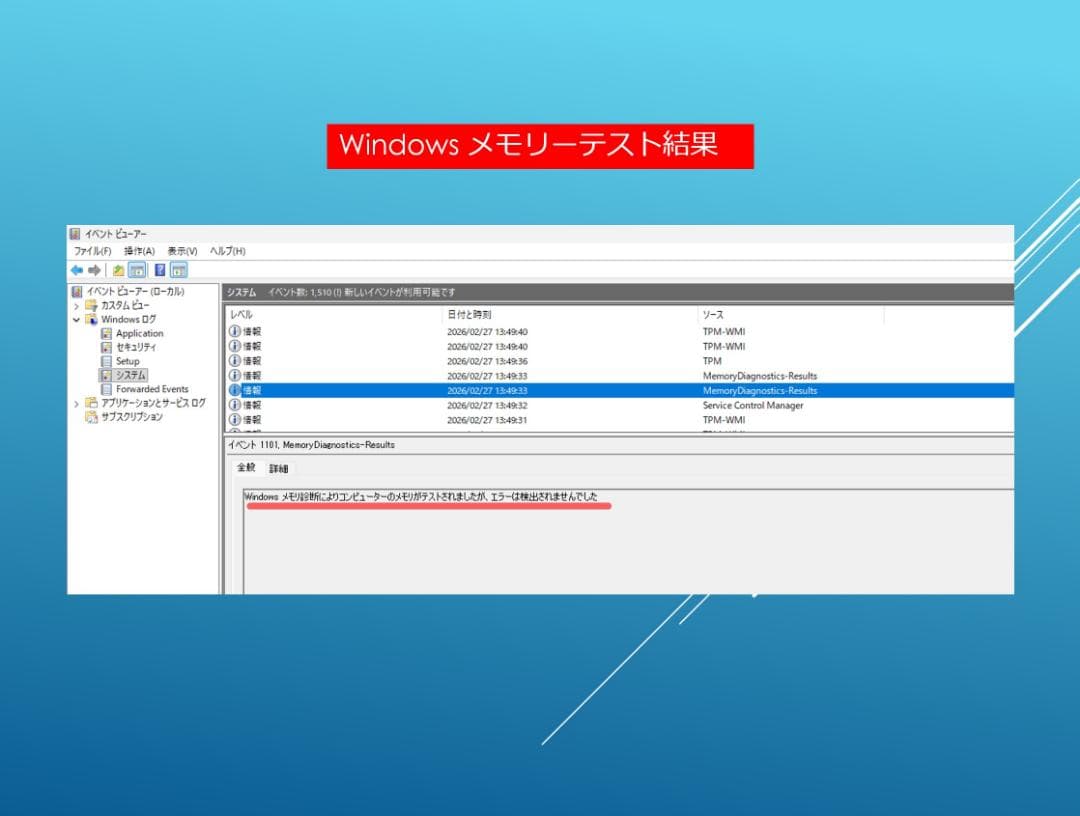Image resolution: width=1080 pixels, height=816 pixels.
Task: Select カスタム ビュー in the tree
Action: [125, 305]
